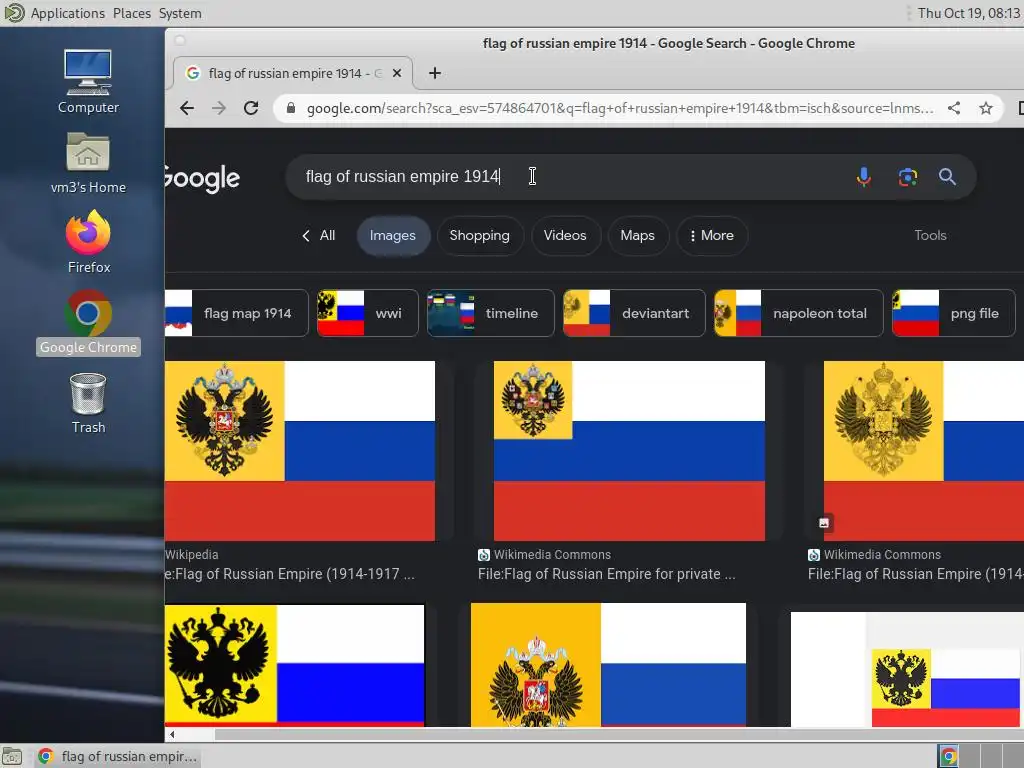This screenshot has width=1024, height=768.
Task: Switch to Shopping results
Action: tap(479, 236)
